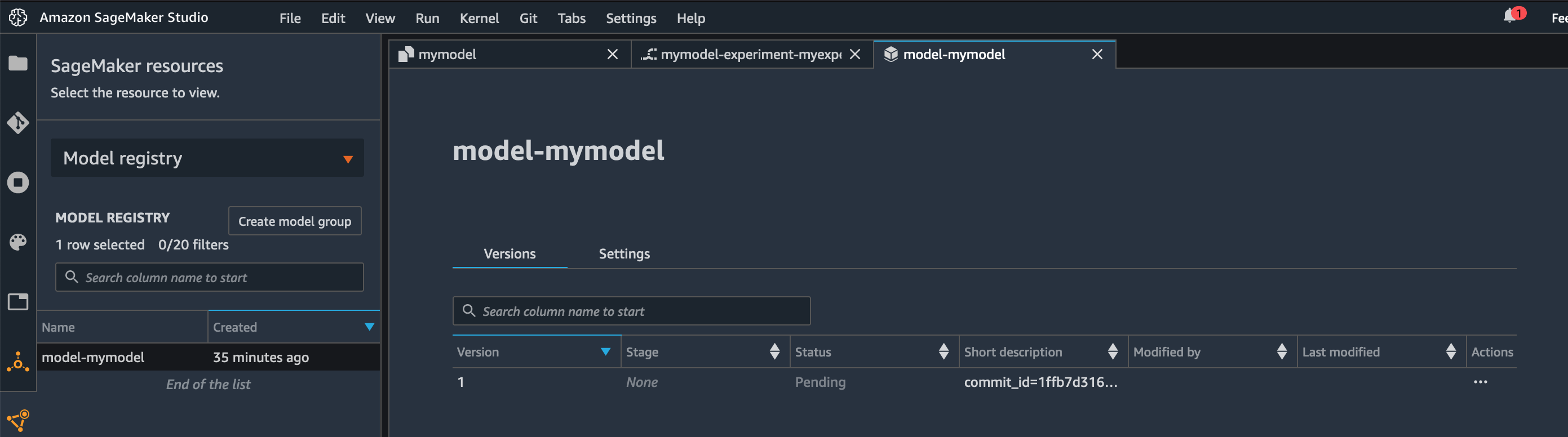
Task: Focus the Model Registry search field
Action: pos(210,277)
